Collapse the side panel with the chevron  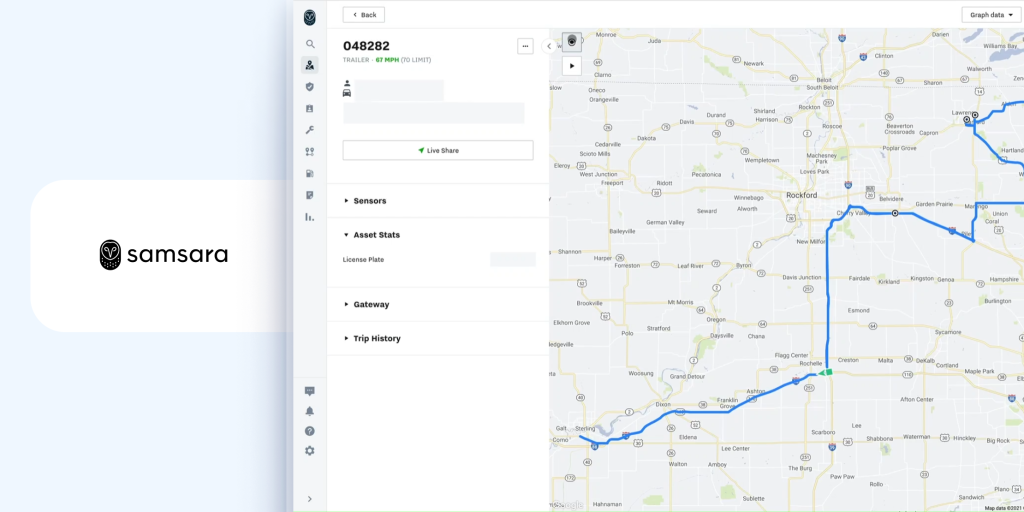(549, 46)
